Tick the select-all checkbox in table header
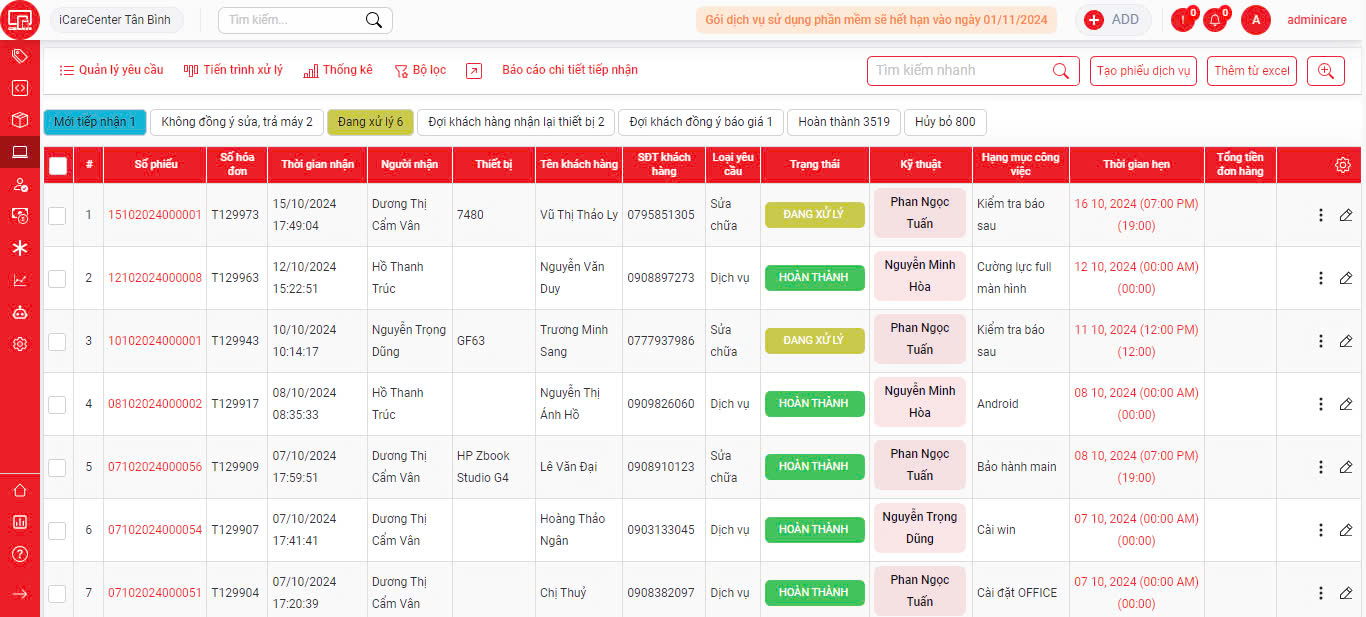Screen dimensions: 1366x617 tap(58, 166)
